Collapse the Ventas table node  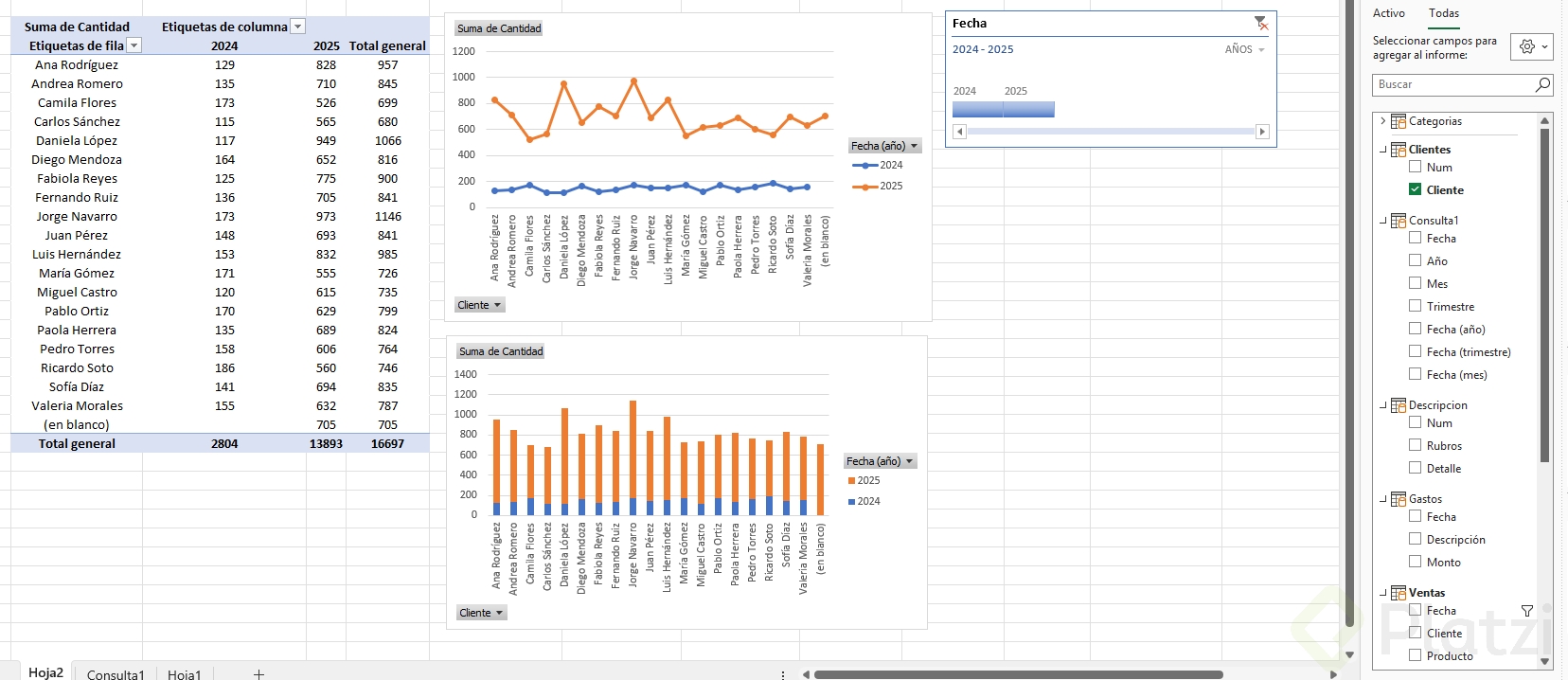point(1382,593)
